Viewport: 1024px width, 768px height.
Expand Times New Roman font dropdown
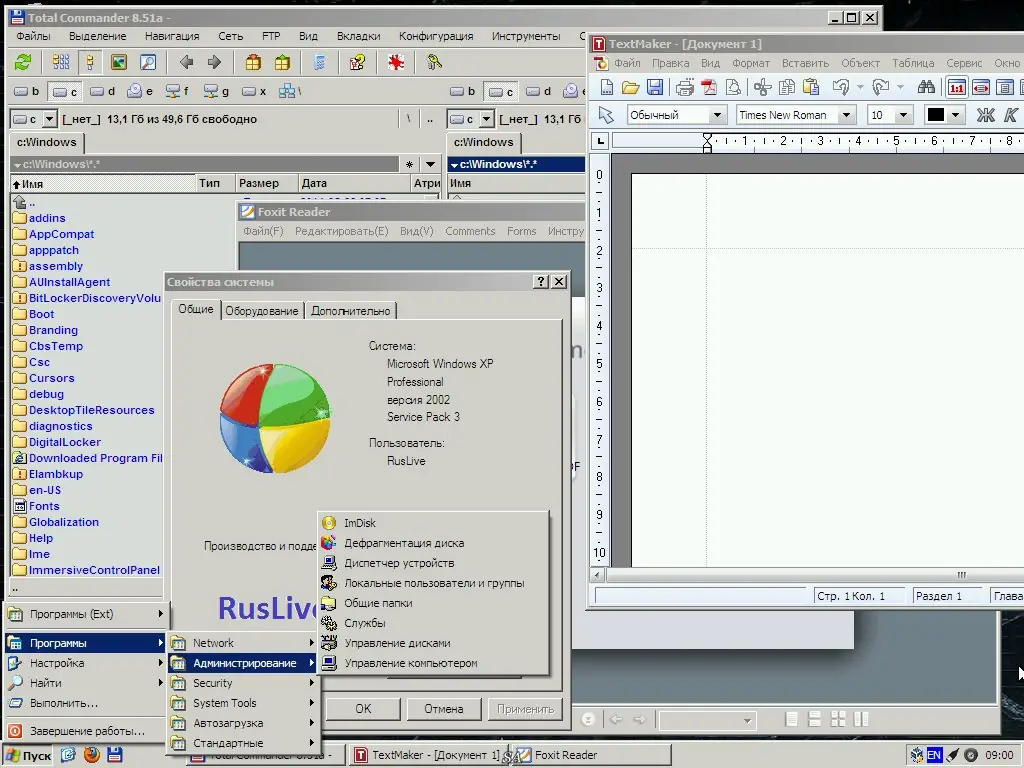[846, 116]
